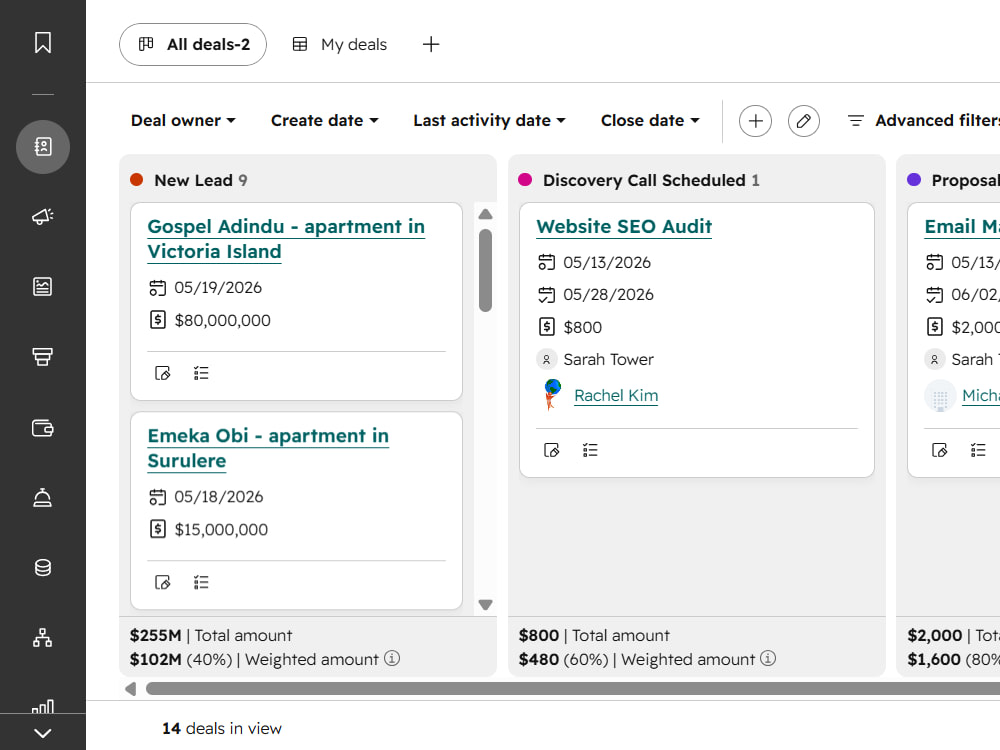The height and width of the screenshot is (750, 1000).
Task: Click the Discovery Call Scheduled column header
Action: [x=696, y=180]
